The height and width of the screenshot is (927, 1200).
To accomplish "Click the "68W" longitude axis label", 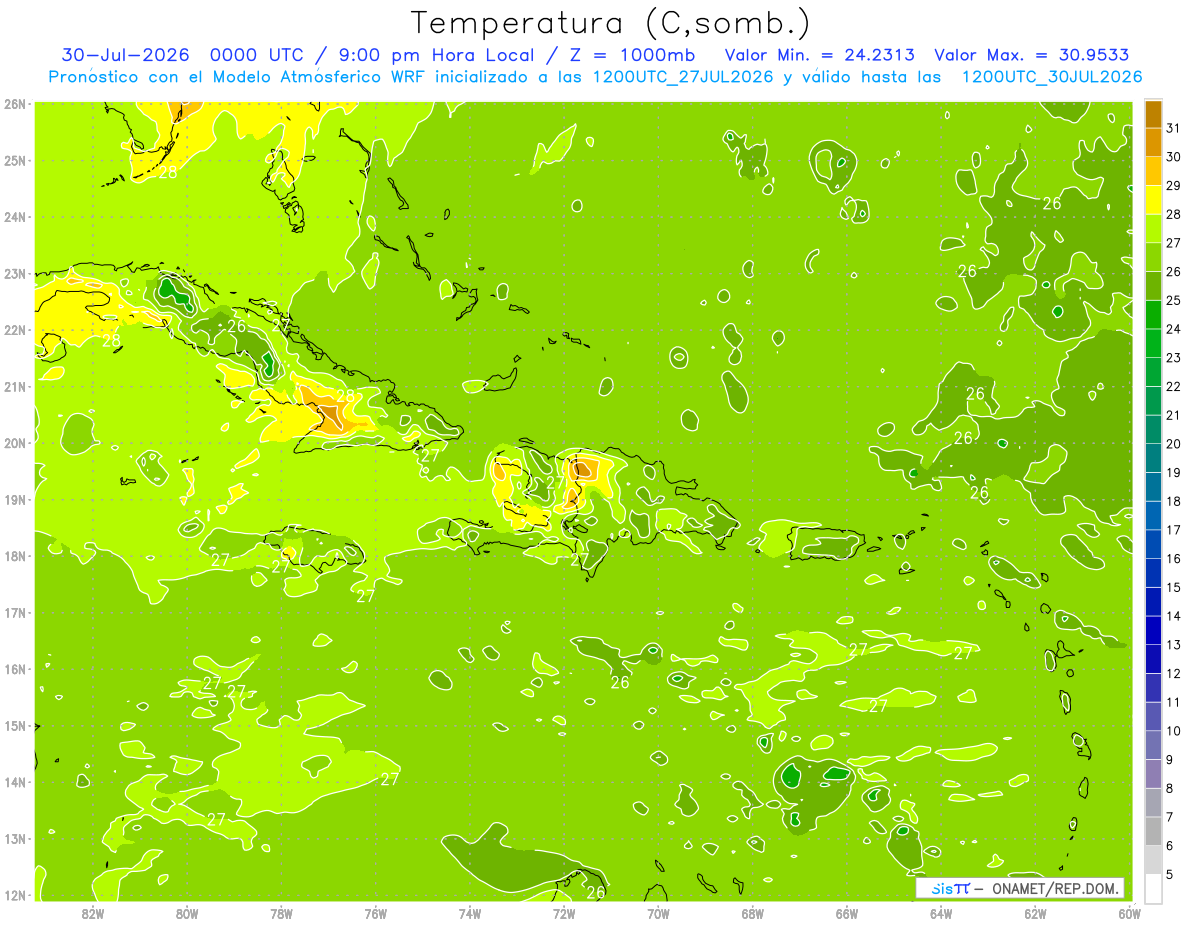I will click(x=753, y=913).
